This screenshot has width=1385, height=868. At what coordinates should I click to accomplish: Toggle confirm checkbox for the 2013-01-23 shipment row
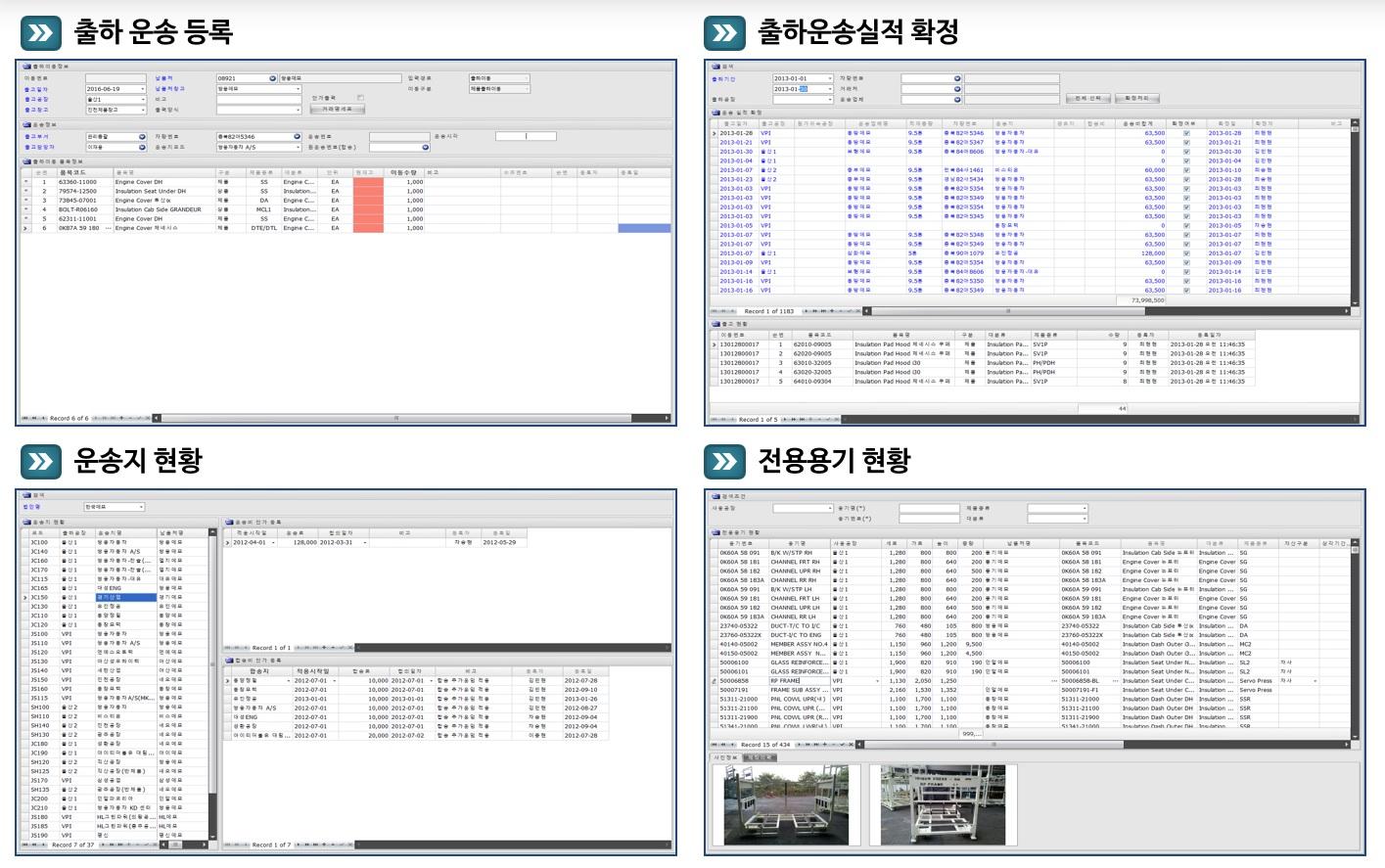tap(1186, 179)
